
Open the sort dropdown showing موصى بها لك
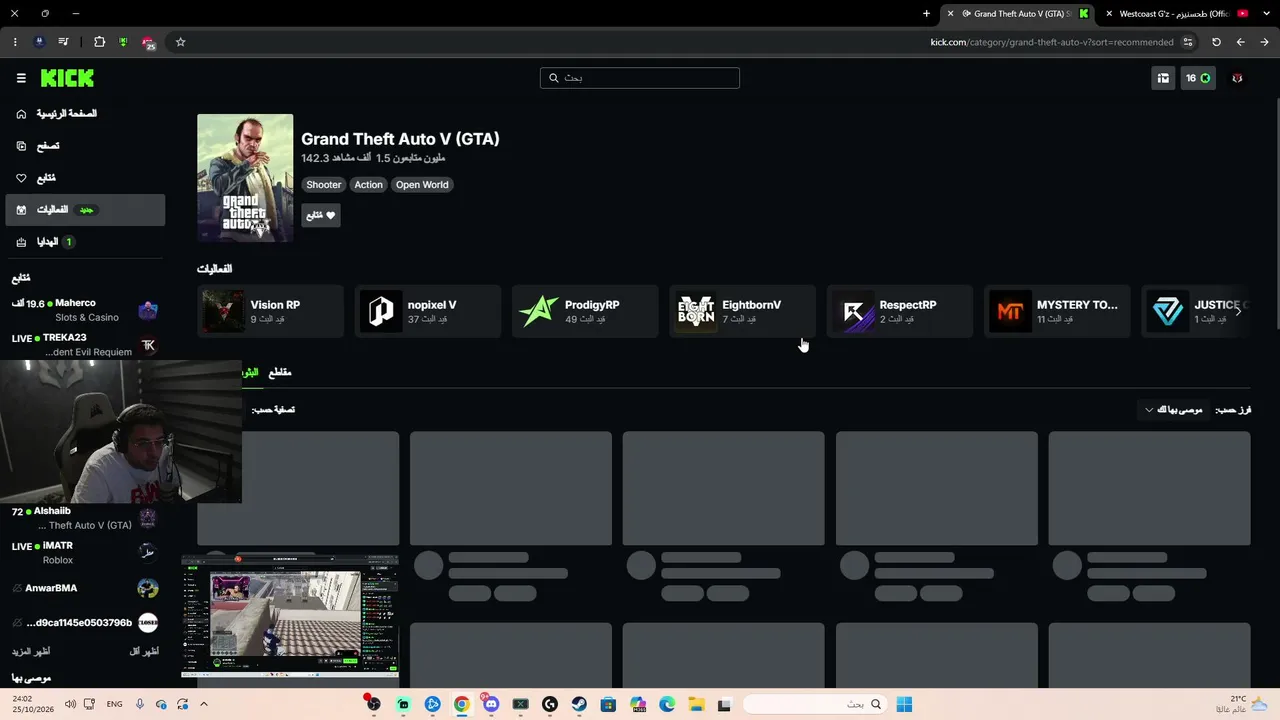coord(1174,410)
